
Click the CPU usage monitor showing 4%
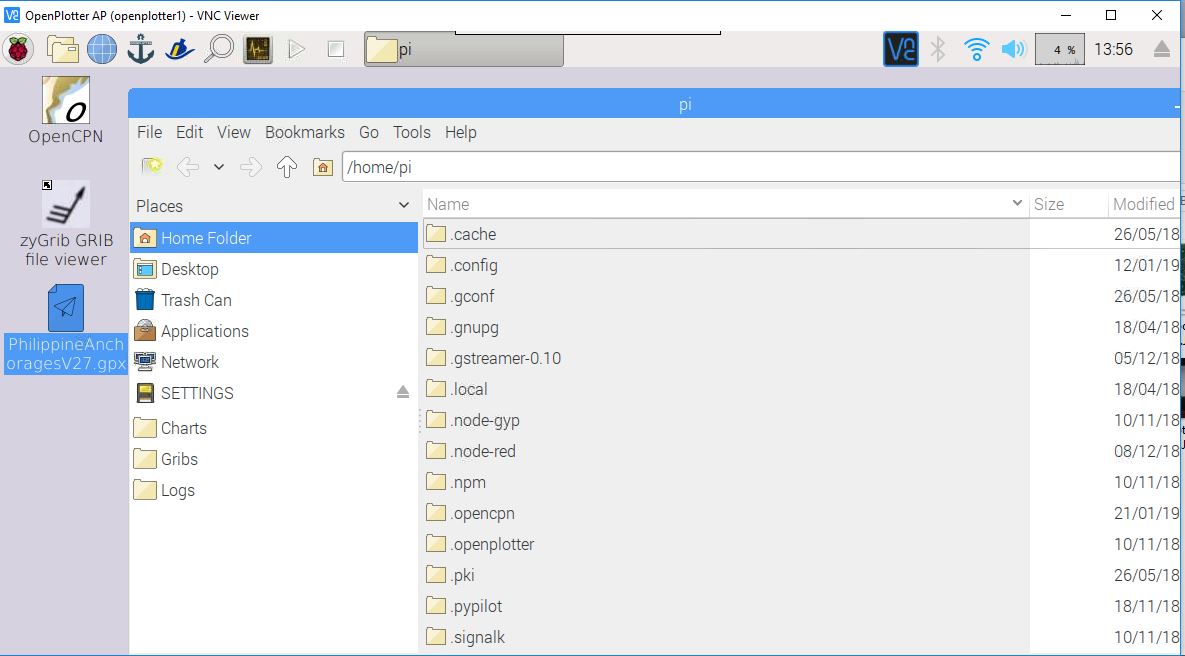pyautogui.click(x=1058, y=46)
